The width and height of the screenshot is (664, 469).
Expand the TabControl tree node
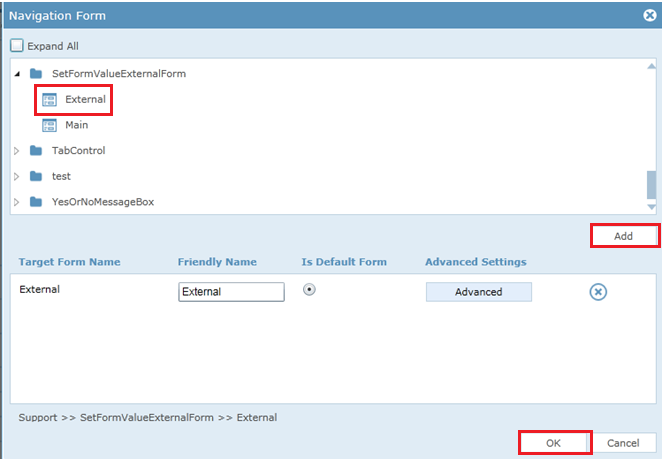click(x=17, y=151)
